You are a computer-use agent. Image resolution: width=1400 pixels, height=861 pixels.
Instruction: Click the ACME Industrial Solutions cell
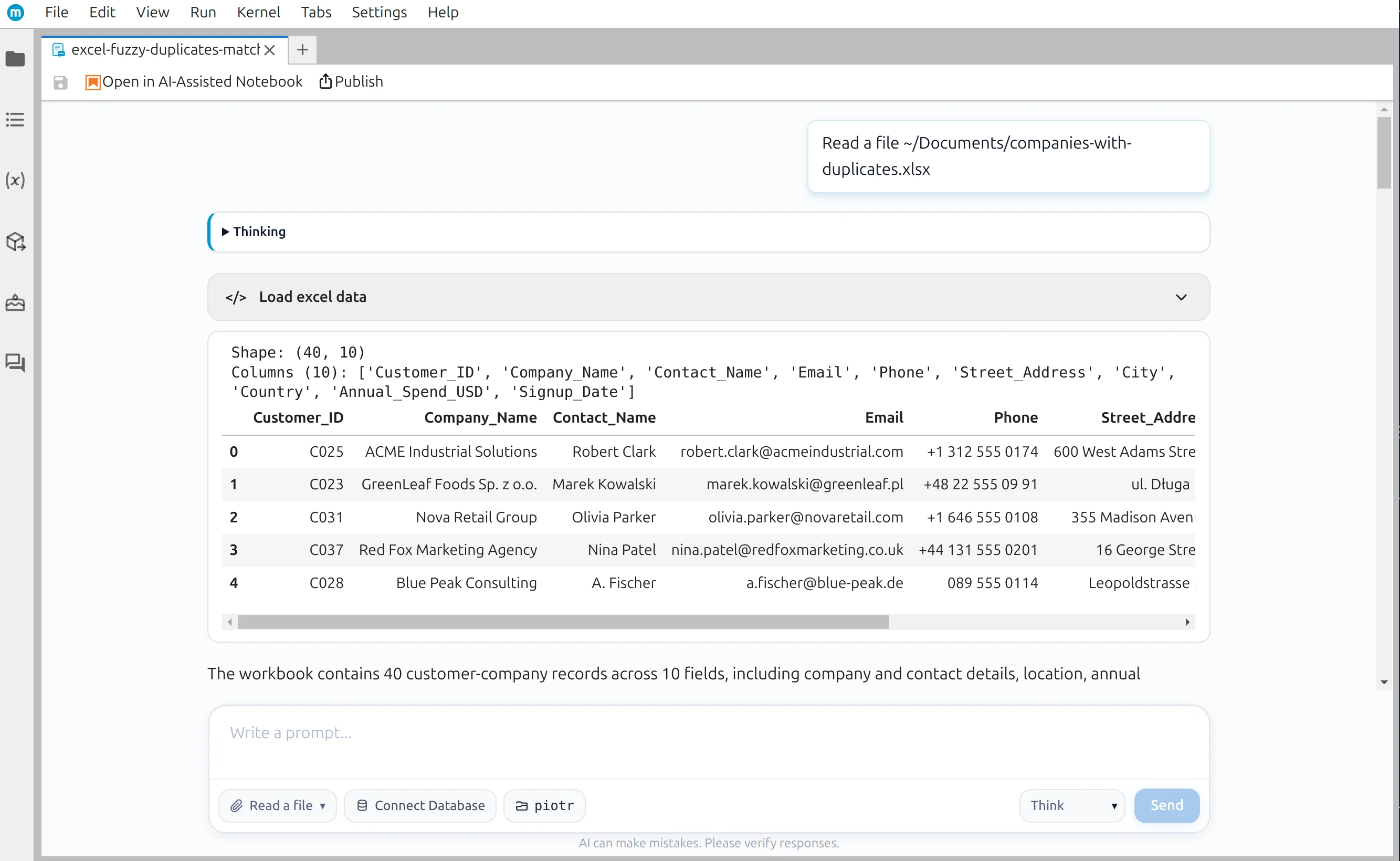[451, 451]
